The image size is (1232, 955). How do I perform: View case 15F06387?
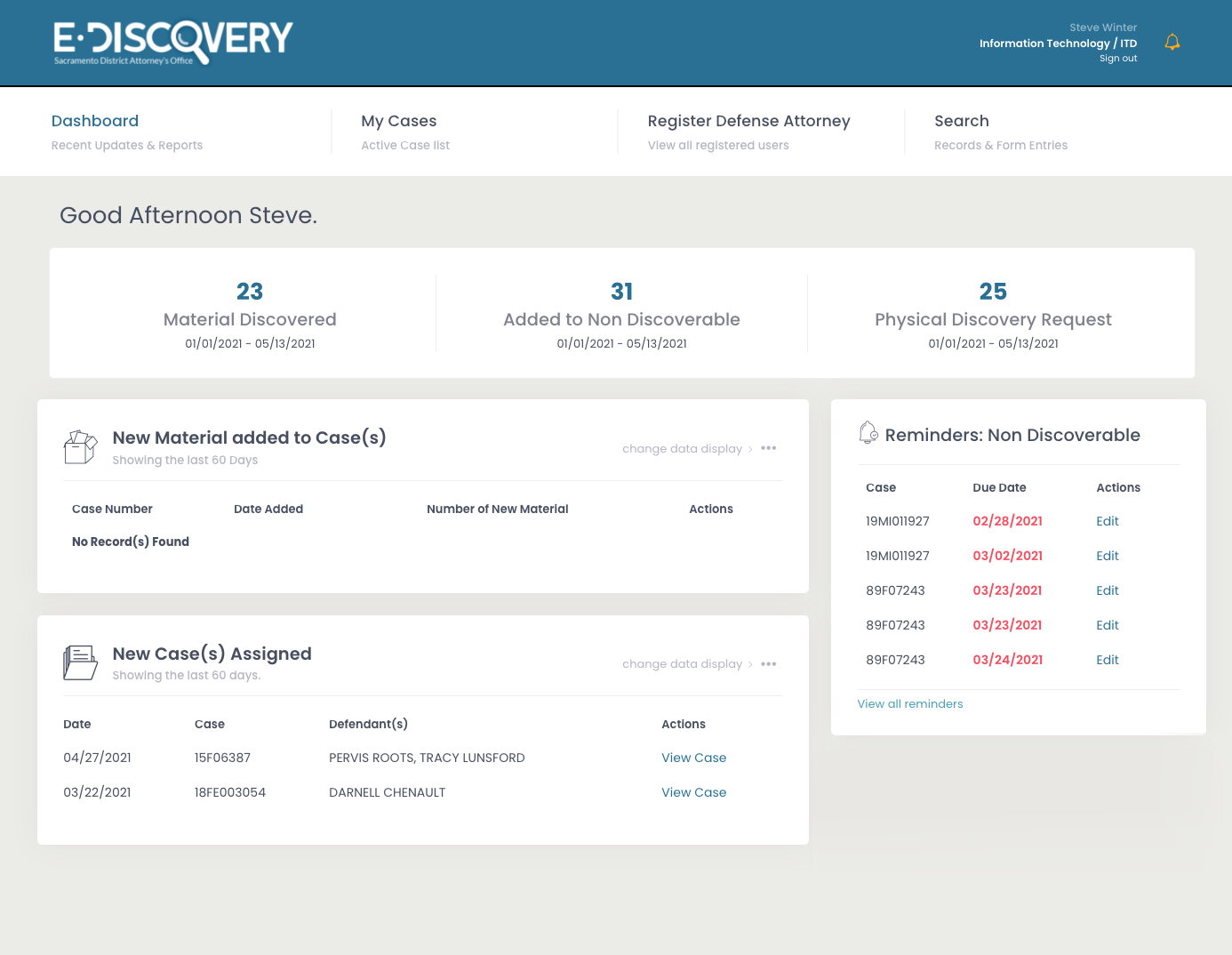pos(694,758)
